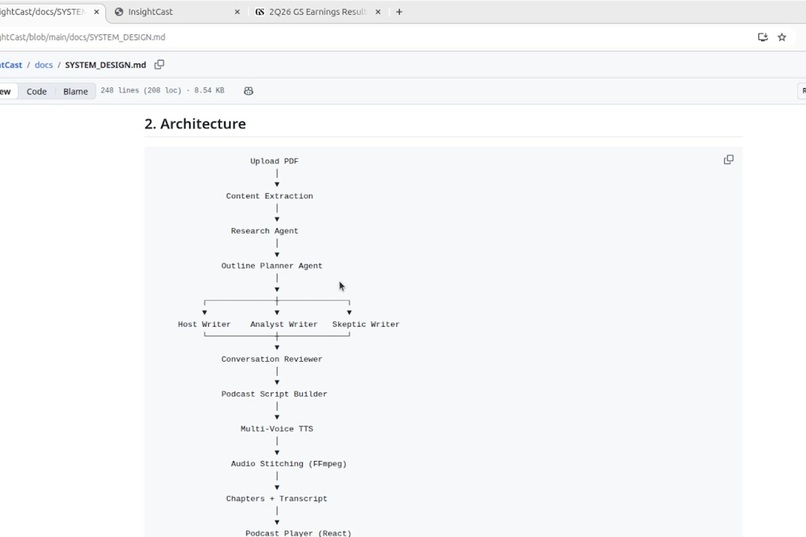Close the InsightCast tab
Screen dimensions: 806x537
click(237, 12)
